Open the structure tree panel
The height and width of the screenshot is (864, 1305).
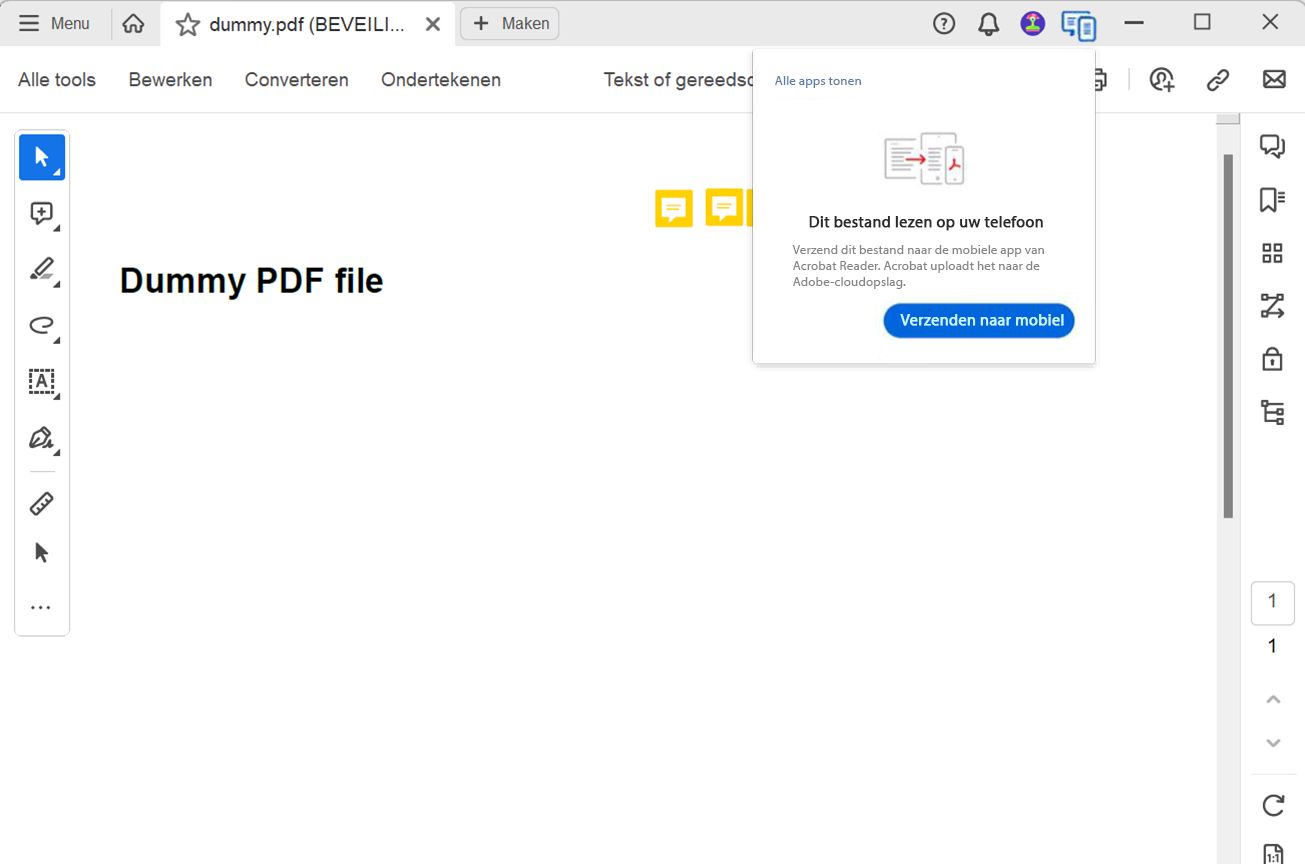[x=1272, y=412]
